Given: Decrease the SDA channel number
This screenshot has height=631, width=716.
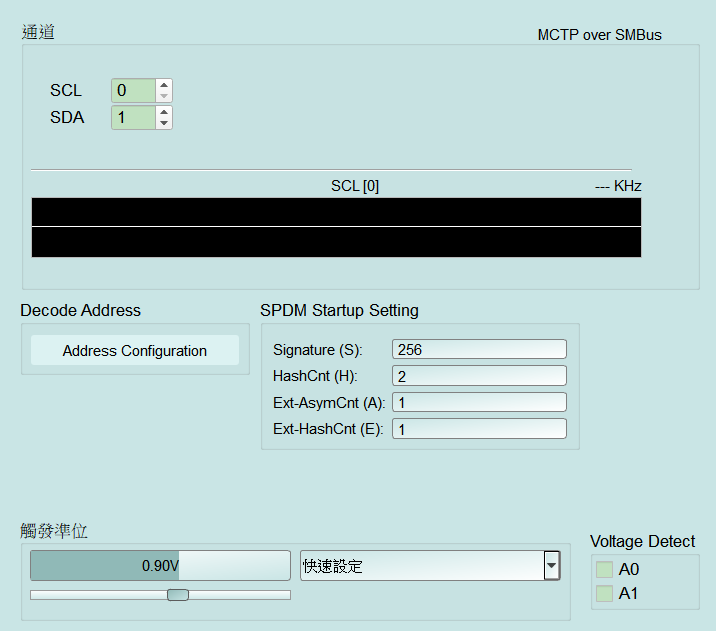Looking at the screenshot, I should [x=164, y=123].
